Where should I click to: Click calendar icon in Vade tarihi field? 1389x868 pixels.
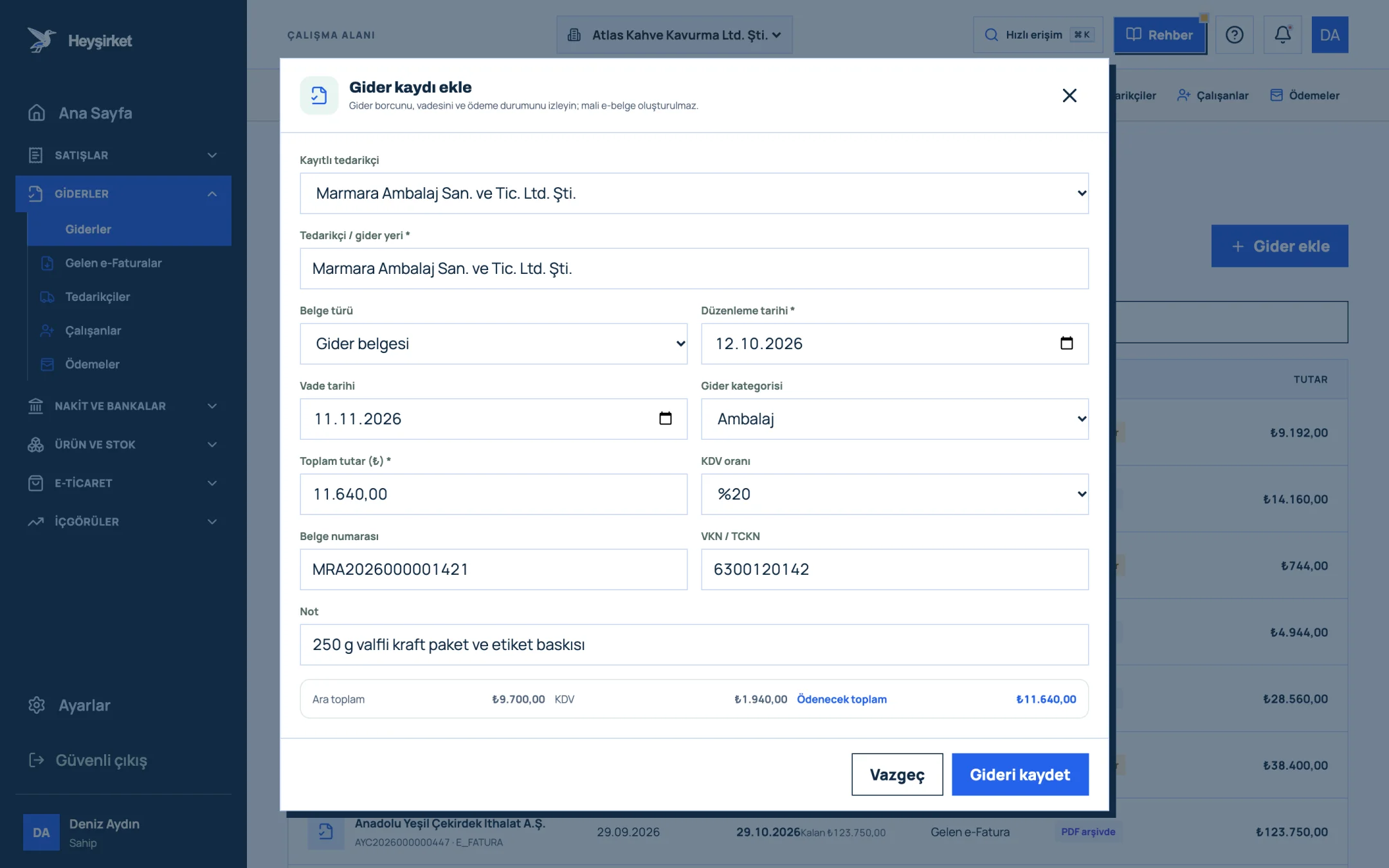[665, 419]
